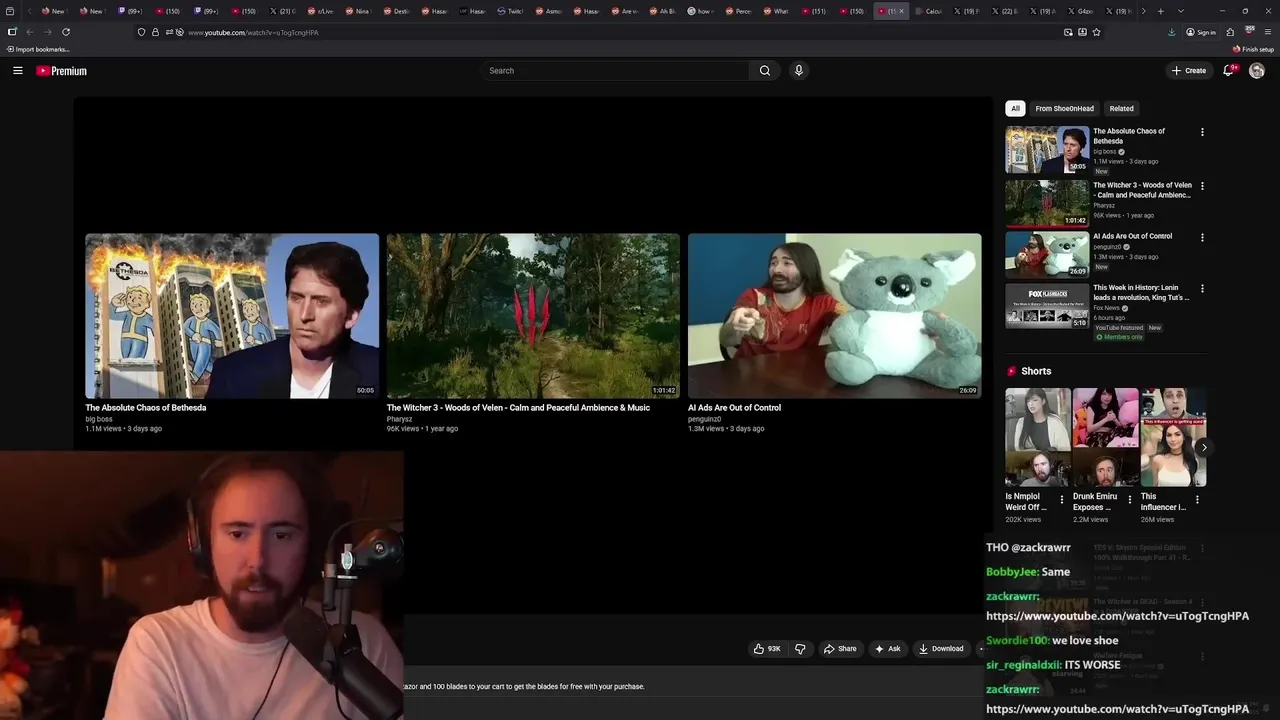The width and height of the screenshot is (1280, 720).
Task: Close the active YouTube browser tab
Action: (901, 11)
